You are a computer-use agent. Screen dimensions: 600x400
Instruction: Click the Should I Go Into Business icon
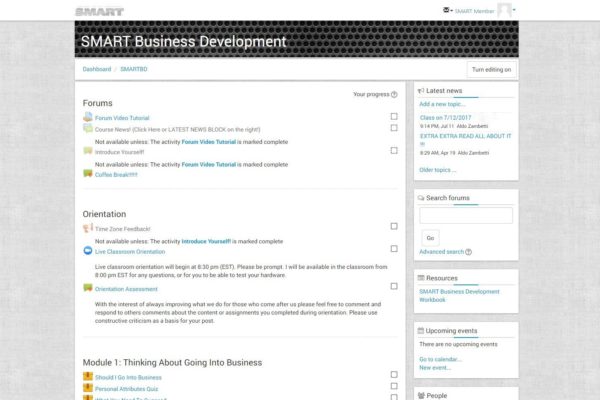pos(88,376)
